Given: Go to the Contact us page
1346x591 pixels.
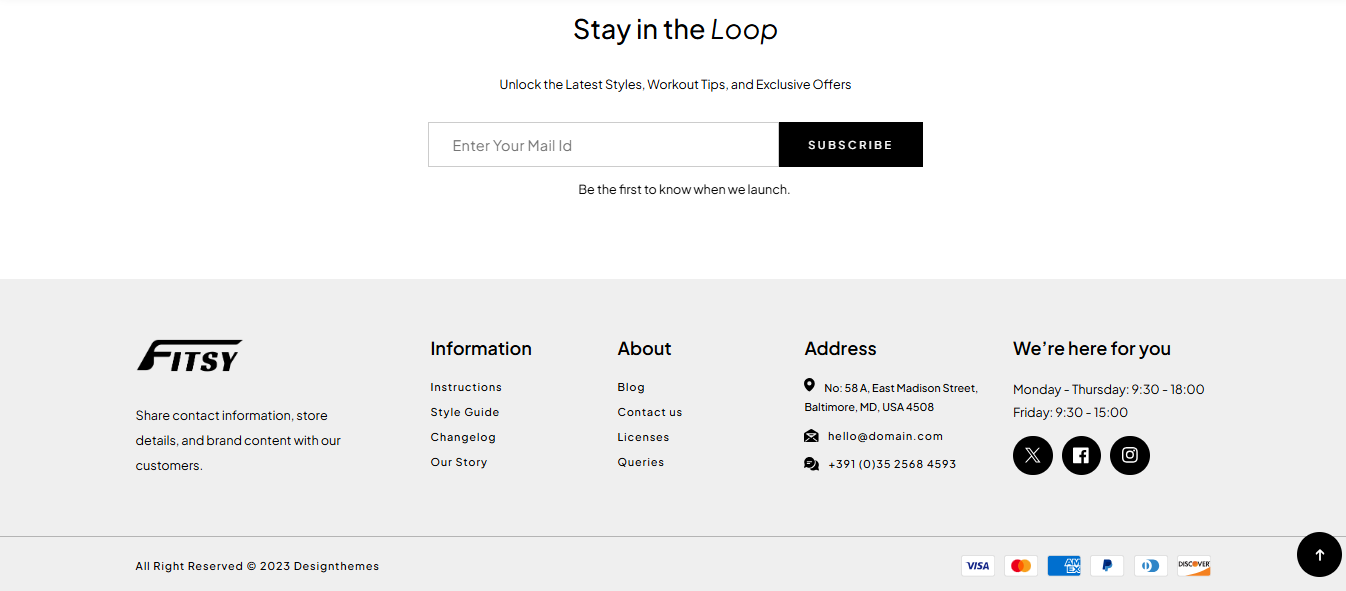Looking at the screenshot, I should click(x=650, y=412).
